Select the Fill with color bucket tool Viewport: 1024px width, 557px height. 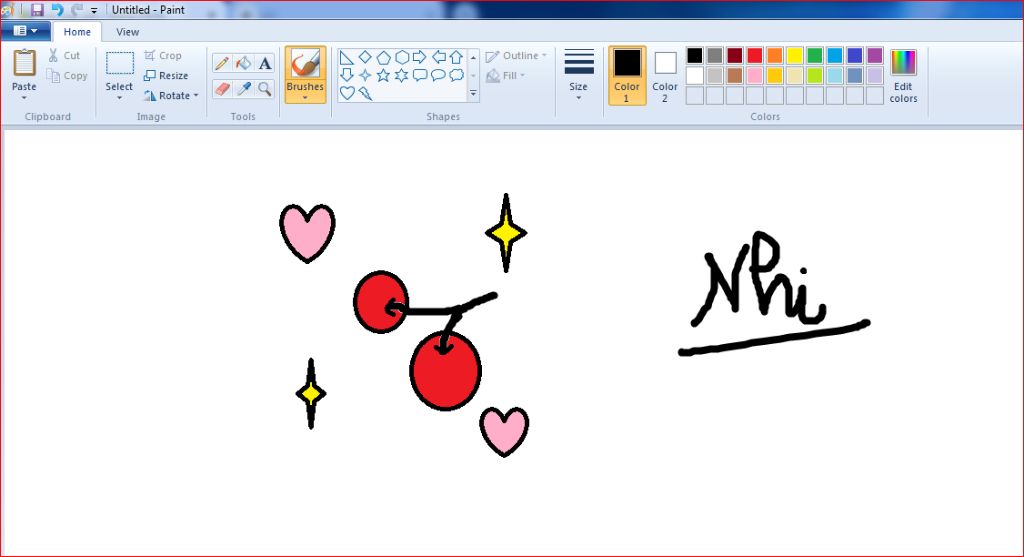(243, 63)
